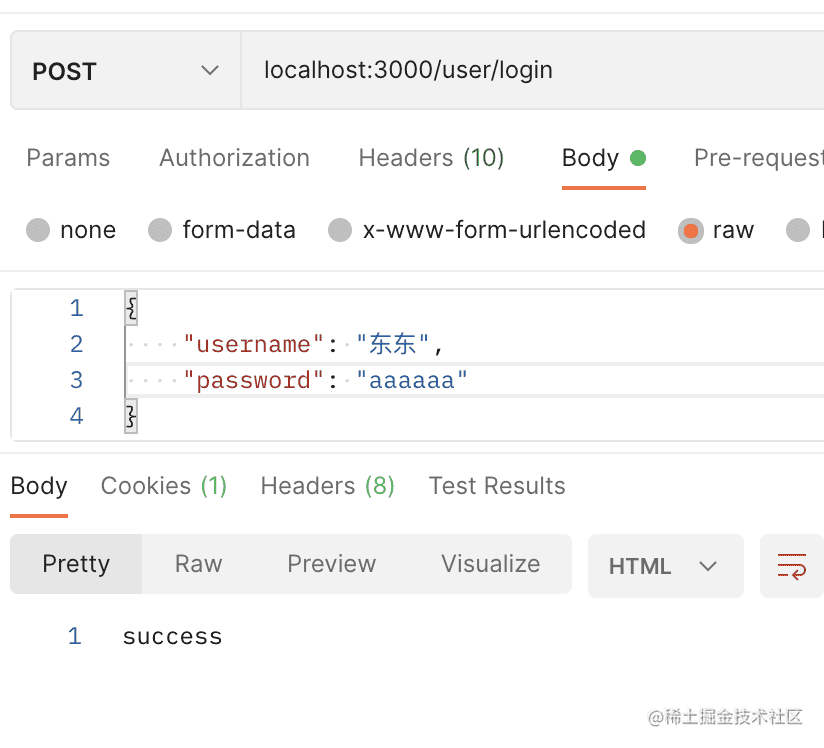Viewport: 824px width, 748px height.
Task: Open the response Headers (8) tab
Action: click(327, 486)
